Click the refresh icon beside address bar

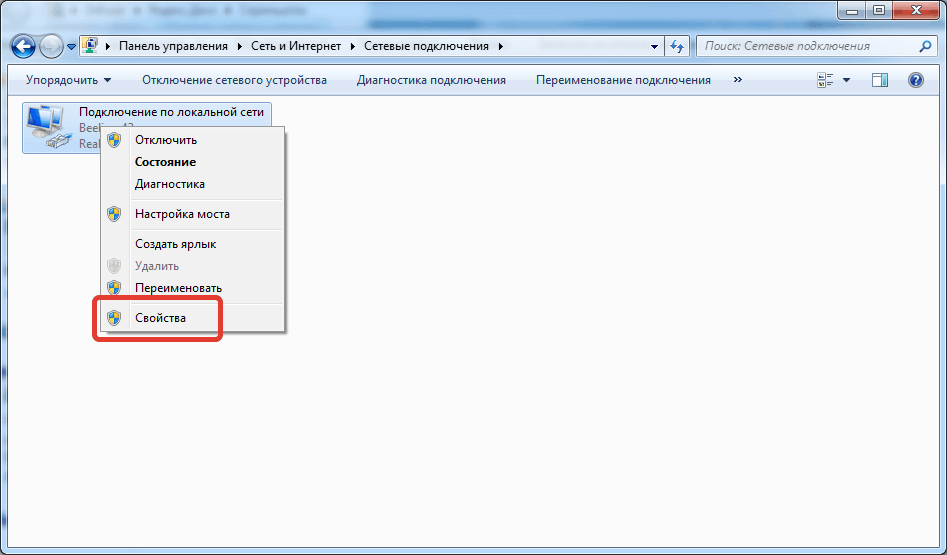click(678, 46)
